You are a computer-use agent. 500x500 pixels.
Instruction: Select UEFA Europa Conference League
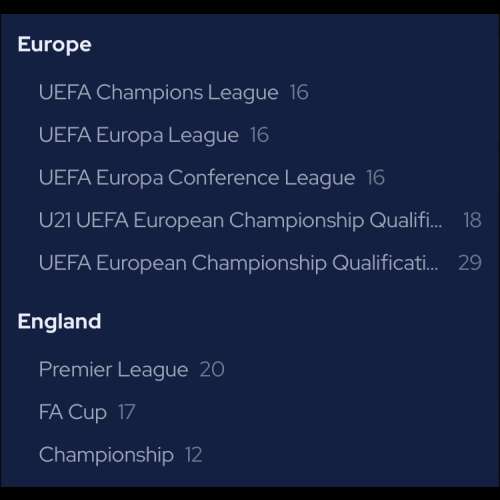tap(197, 178)
